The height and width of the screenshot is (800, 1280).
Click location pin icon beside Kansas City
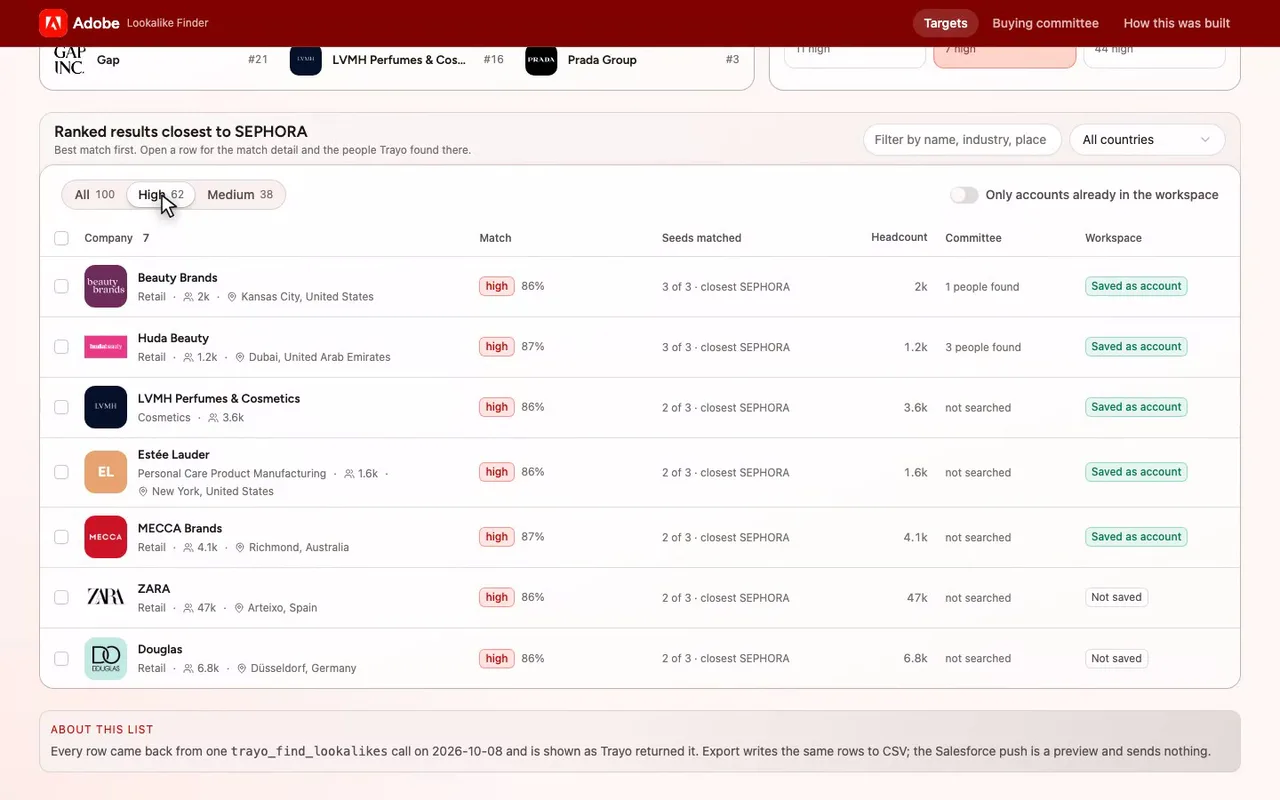pos(232,297)
